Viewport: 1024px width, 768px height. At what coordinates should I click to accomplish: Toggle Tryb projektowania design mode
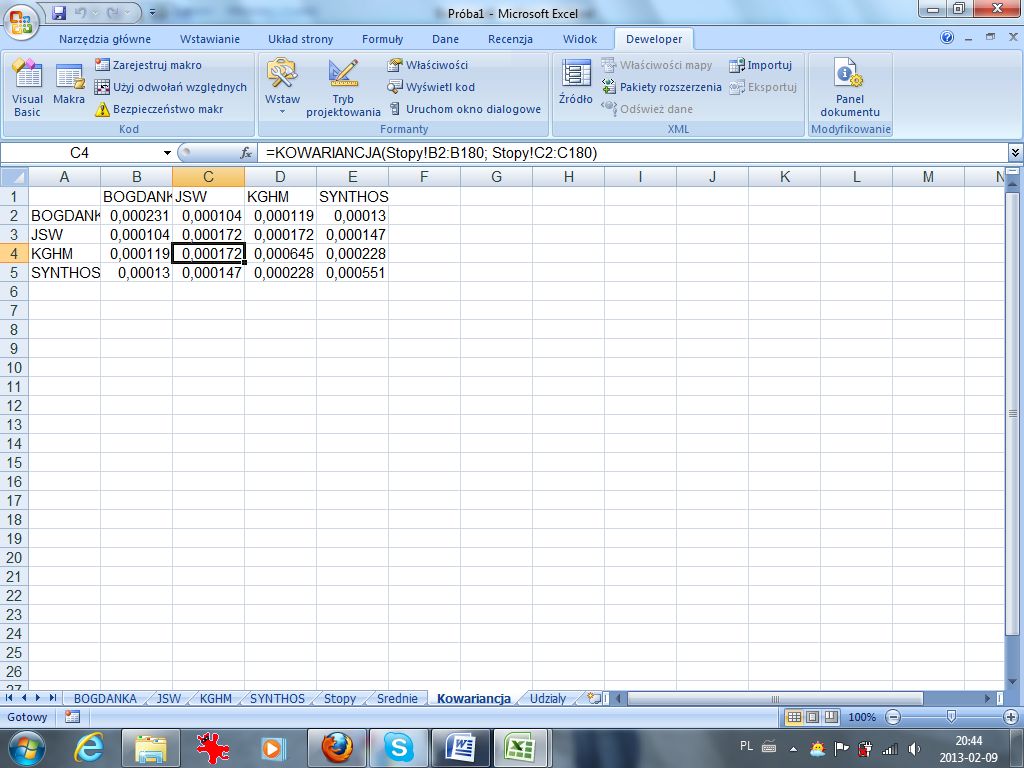(x=343, y=88)
